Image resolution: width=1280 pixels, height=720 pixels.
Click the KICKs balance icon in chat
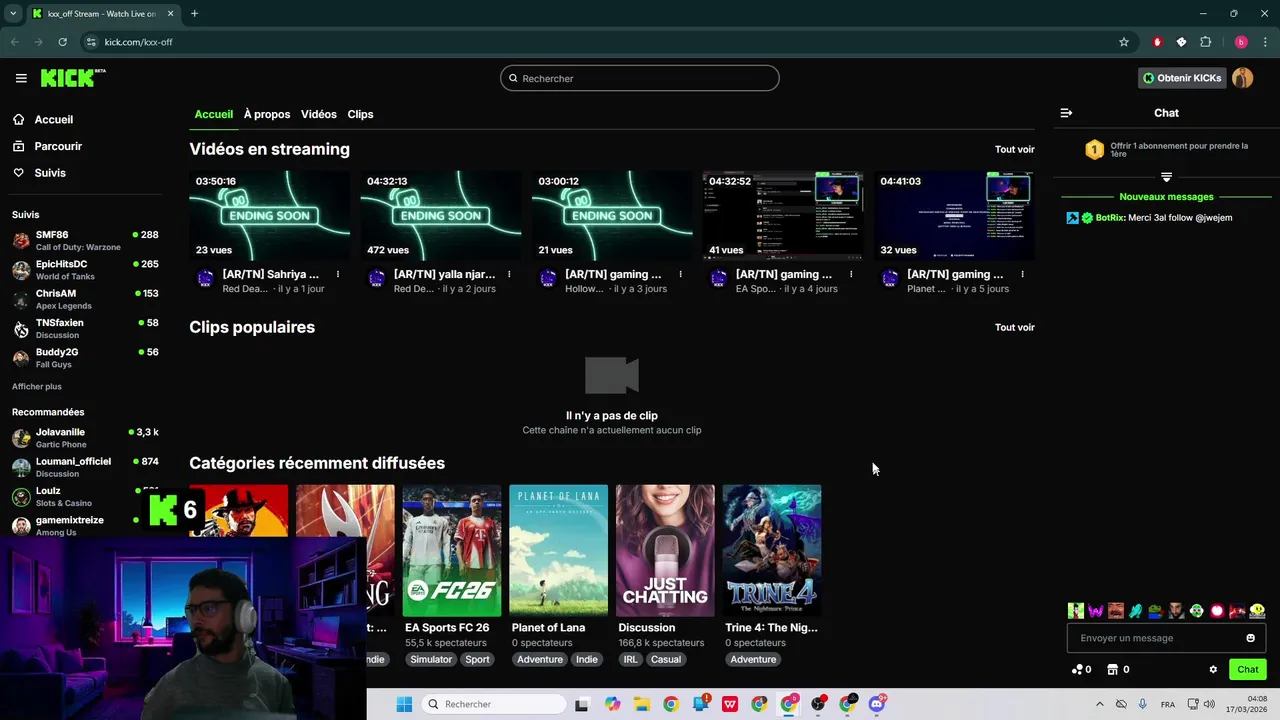1077,669
